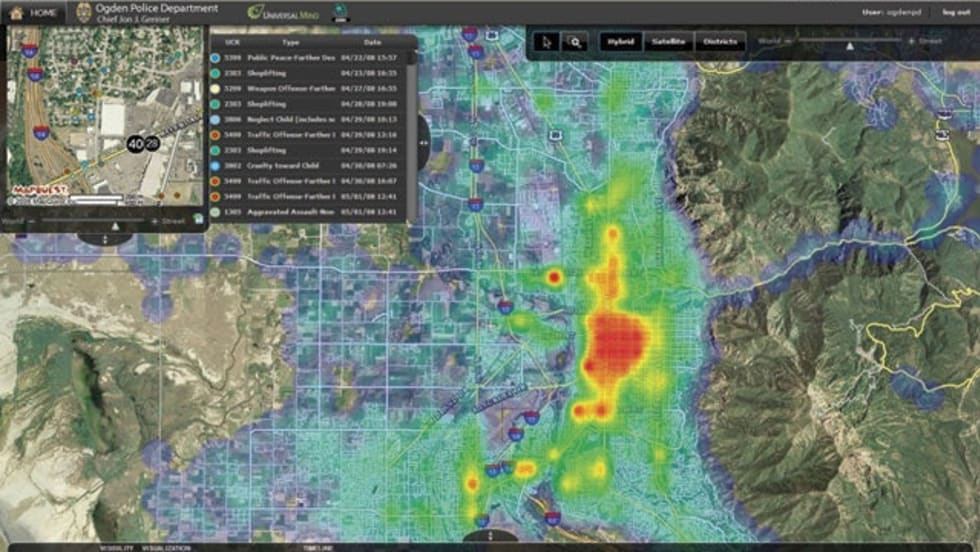
Task: Click the 40 cluster marker on mini-map
Action: [x=135, y=145]
